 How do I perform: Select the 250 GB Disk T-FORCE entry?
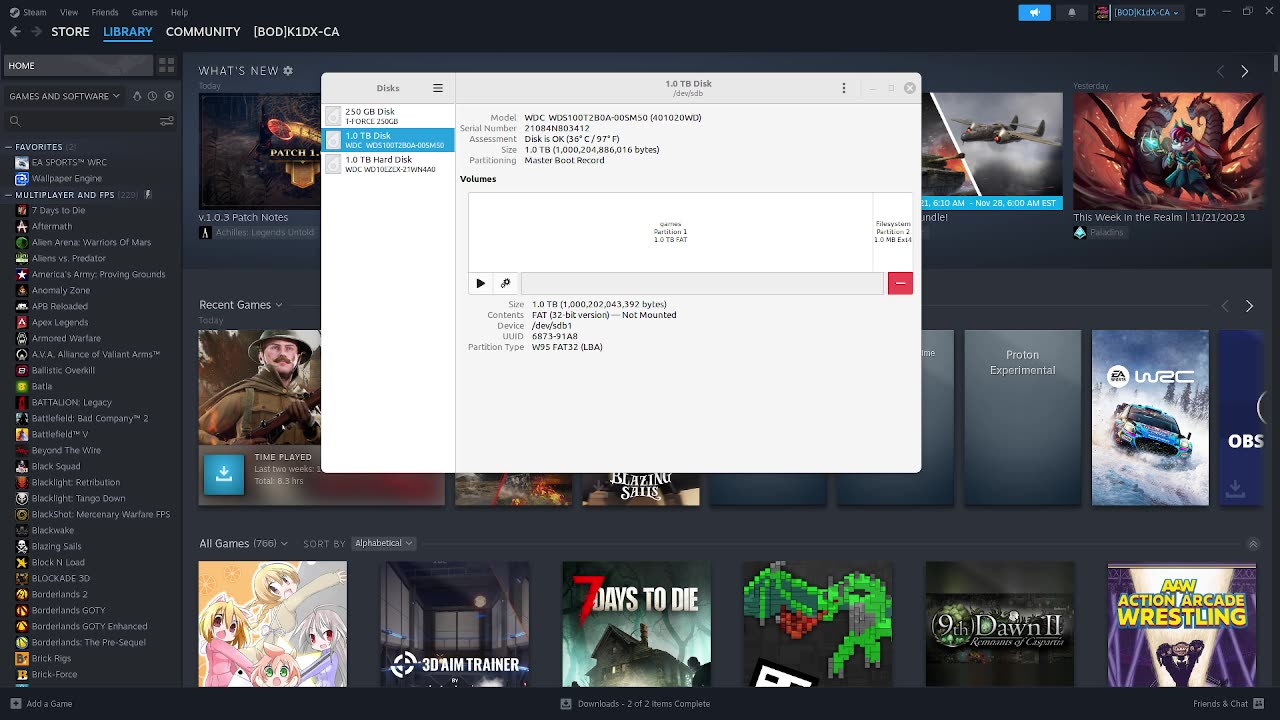[x=388, y=116]
